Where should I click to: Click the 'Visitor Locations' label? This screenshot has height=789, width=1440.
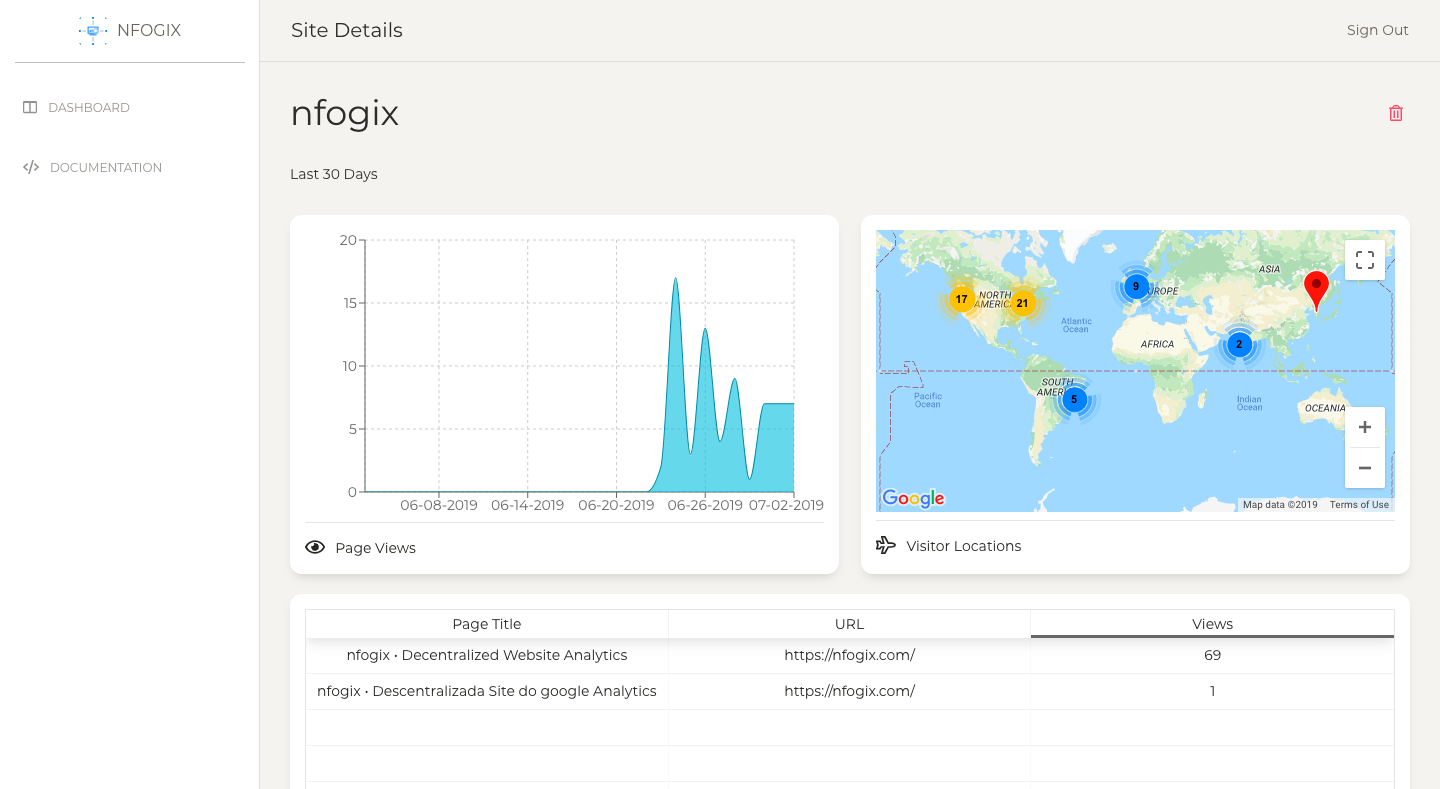(964, 546)
